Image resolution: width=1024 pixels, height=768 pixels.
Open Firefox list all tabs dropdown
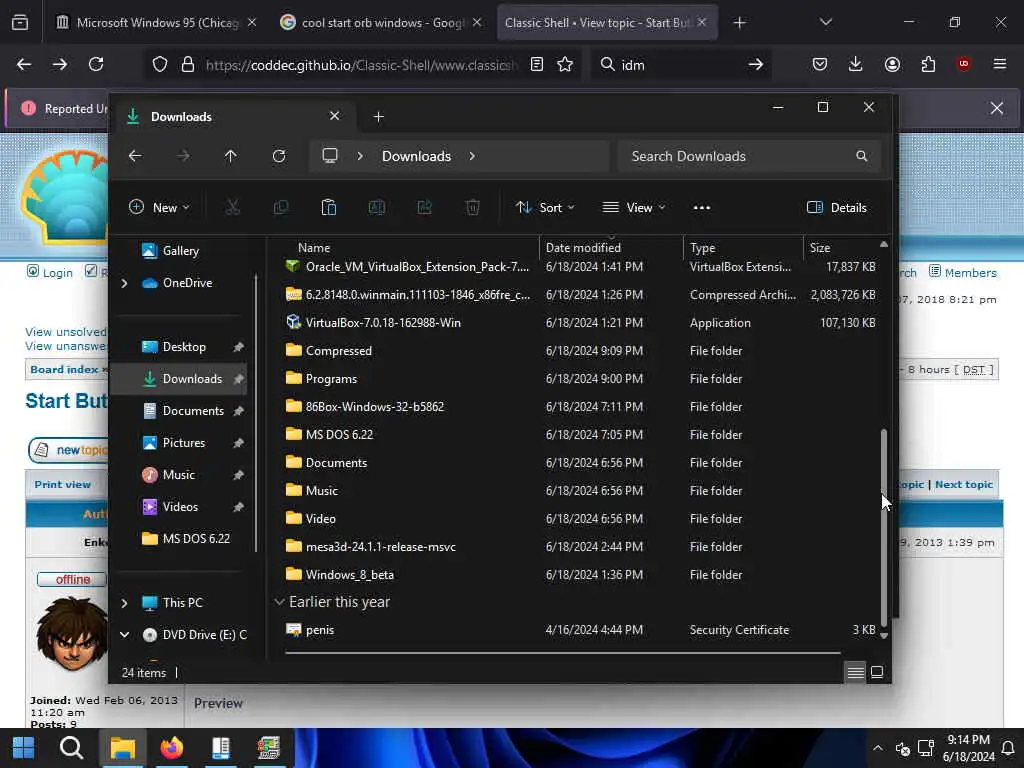tap(825, 22)
